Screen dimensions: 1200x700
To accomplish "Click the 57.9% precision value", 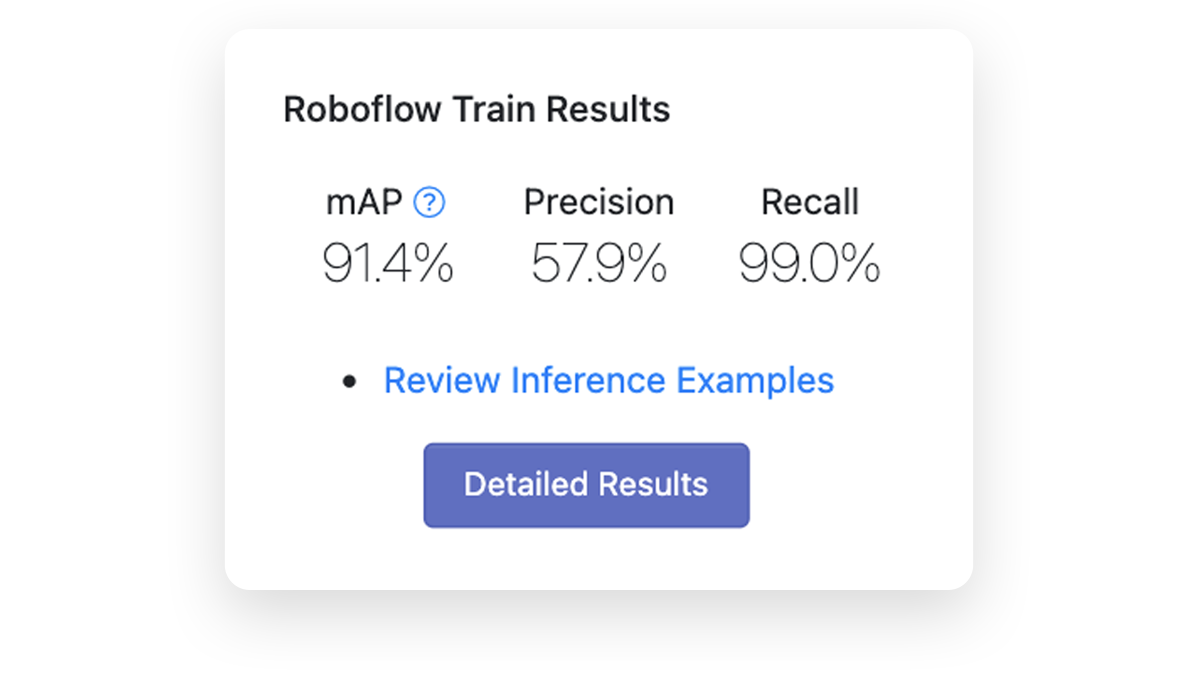I will point(599,265).
